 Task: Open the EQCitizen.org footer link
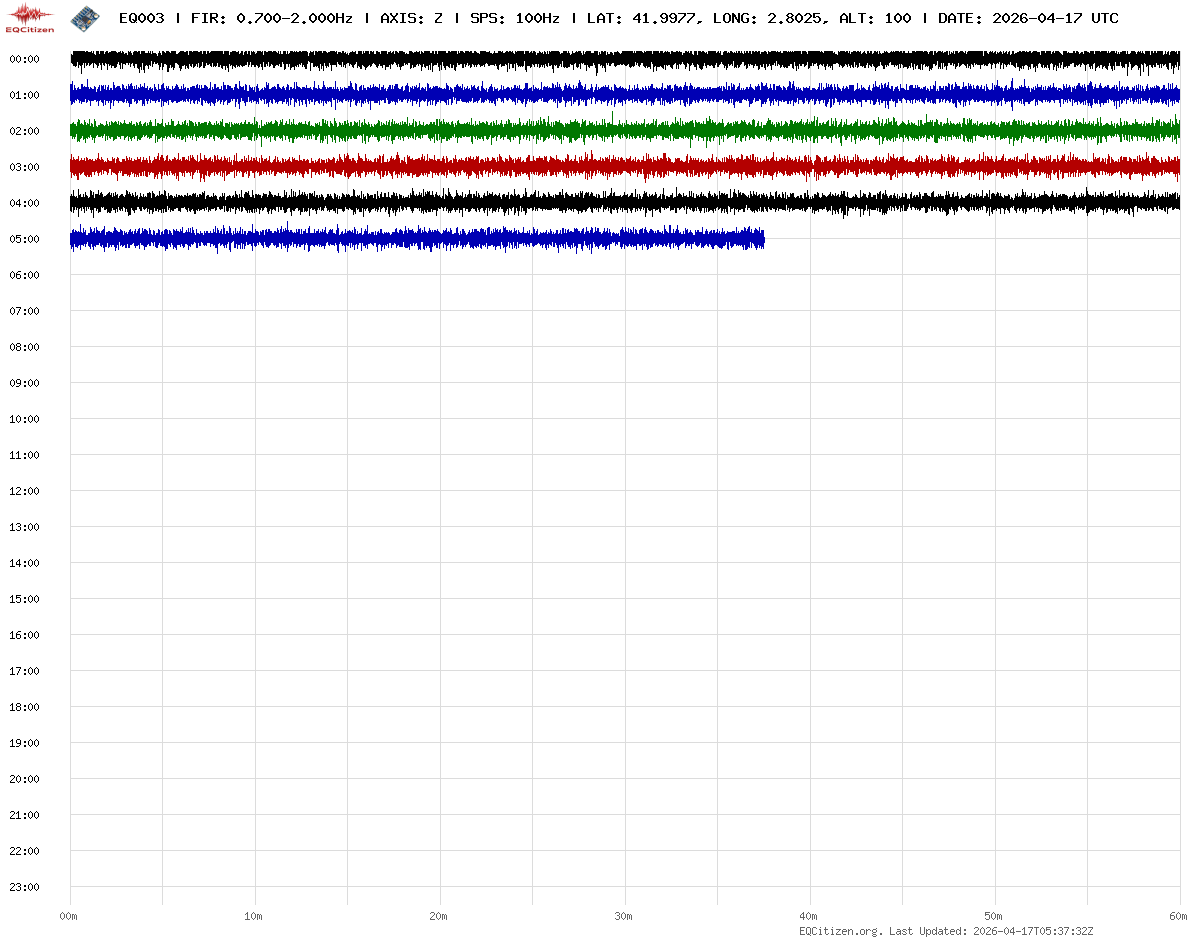[840, 931]
